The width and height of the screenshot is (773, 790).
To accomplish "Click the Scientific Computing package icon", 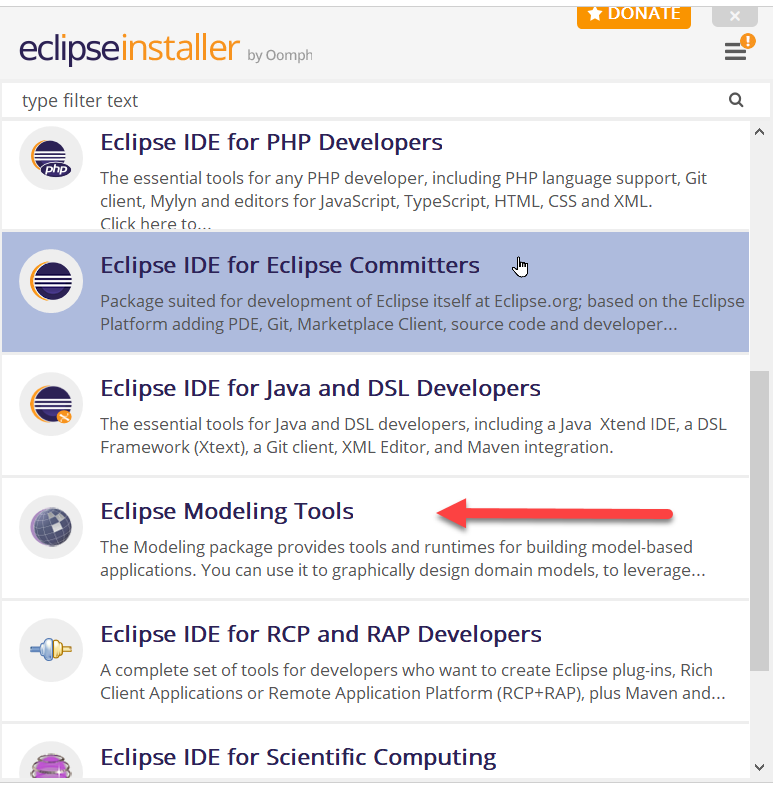I will click(51, 761).
